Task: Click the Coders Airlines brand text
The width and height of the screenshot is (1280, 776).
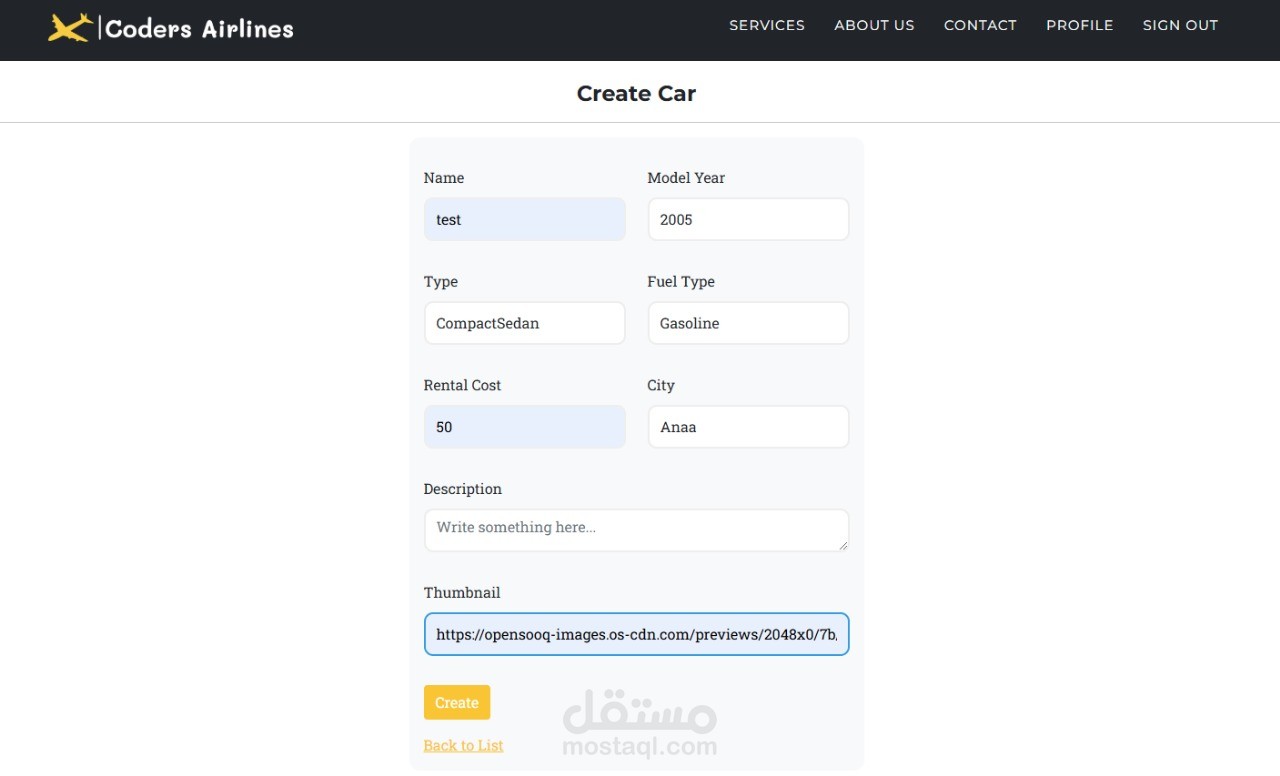Action: 199,29
